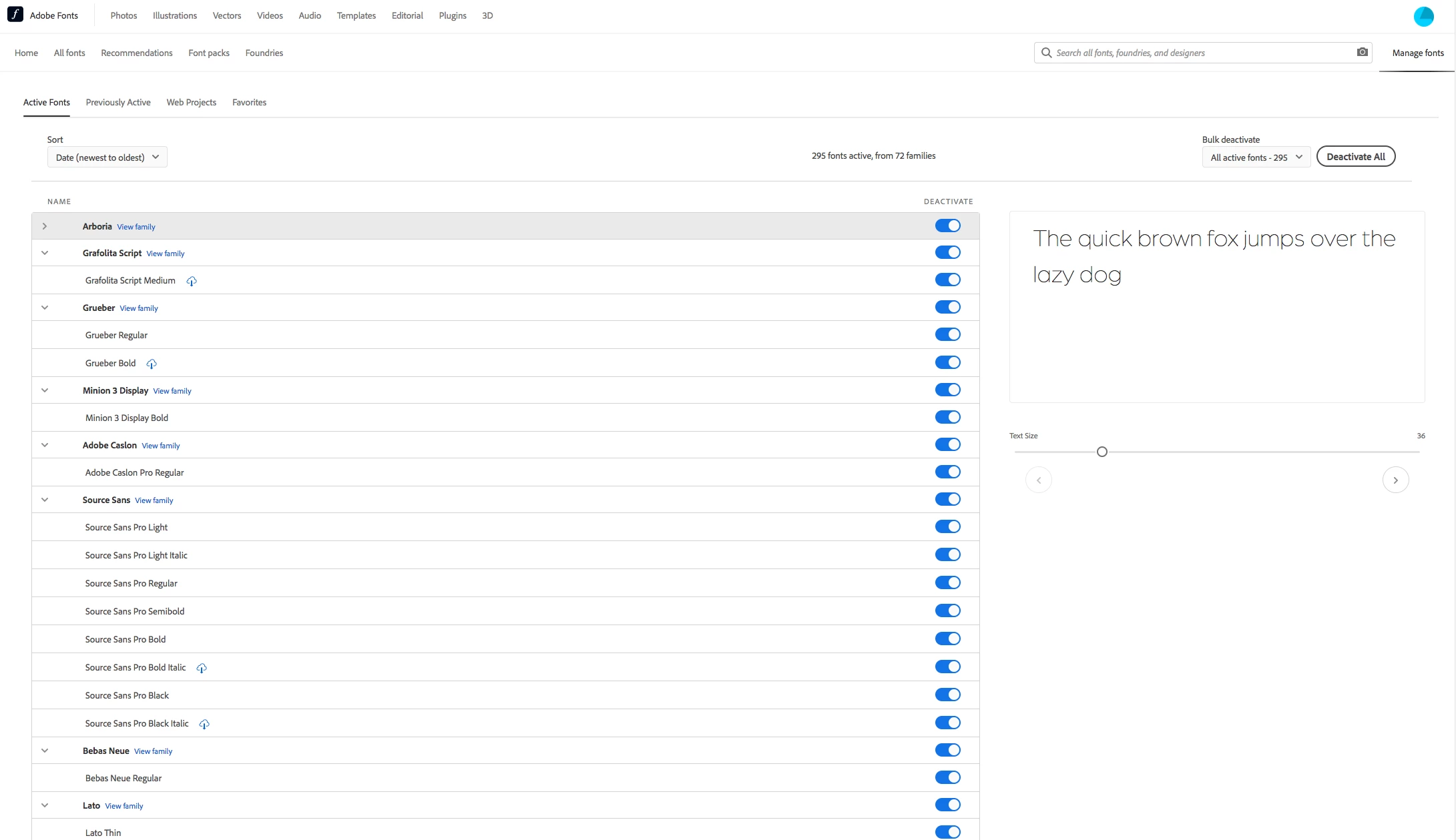Go to next preview with right arrow
1456x840 pixels.
coord(1395,480)
